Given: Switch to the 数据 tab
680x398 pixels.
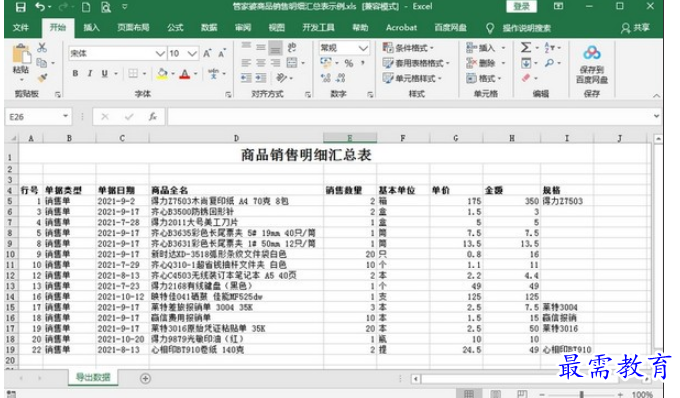Looking at the screenshot, I should coord(209,28).
